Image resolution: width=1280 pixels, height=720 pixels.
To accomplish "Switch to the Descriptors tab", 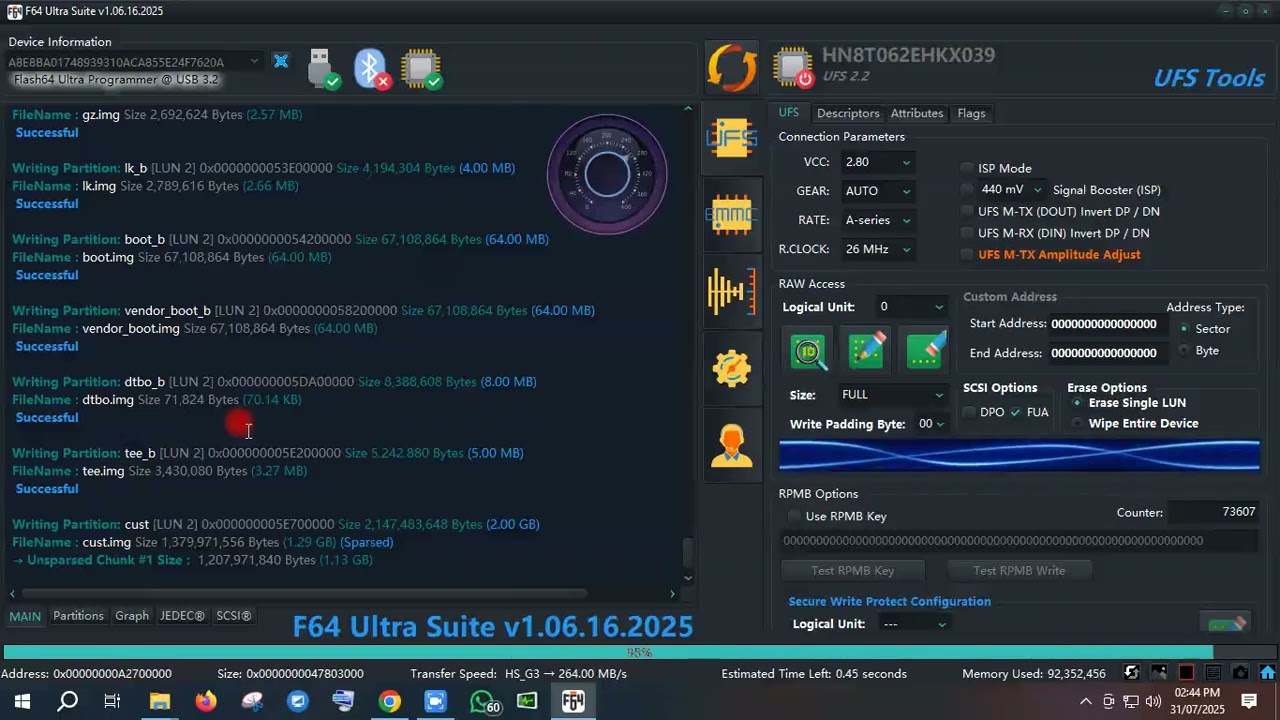I will tap(848, 113).
